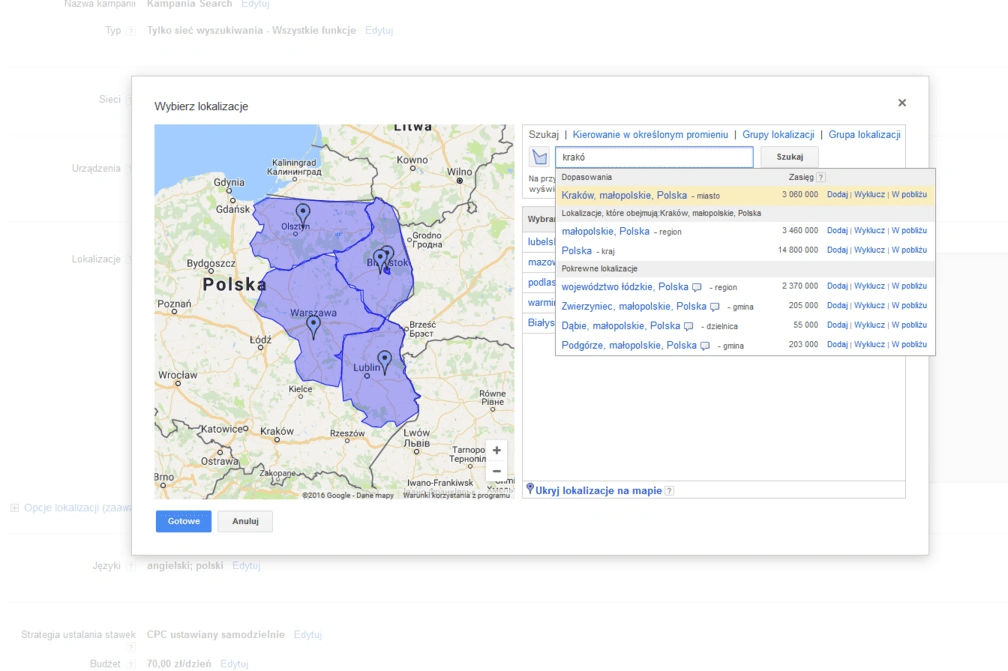Zoom in on the map with the plus control
This screenshot has width=1008, height=671.
tap(496, 450)
